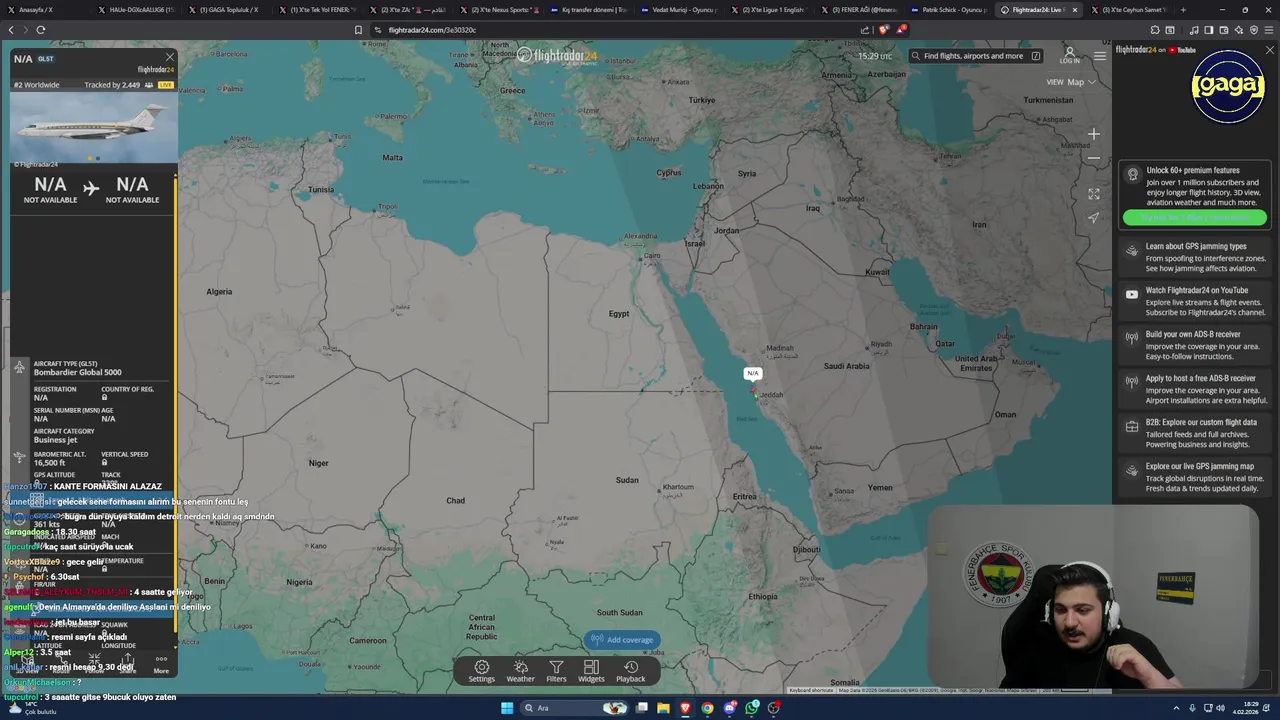The height and width of the screenshot is (720, 1280).
Task: Close the Flightradar24 YouTube side panel
Action: [1270, 49]
